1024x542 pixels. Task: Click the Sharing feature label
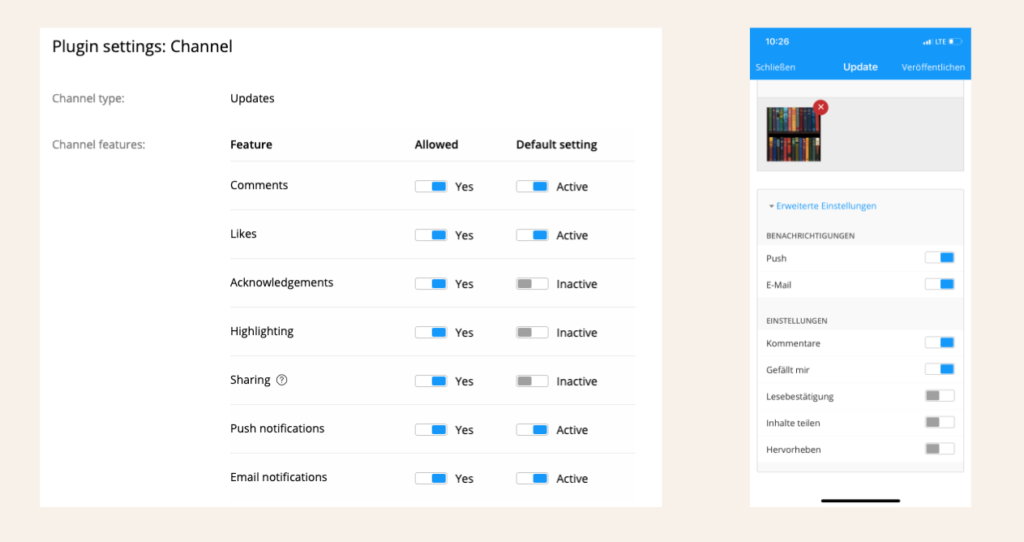click(x=250, y=380)
